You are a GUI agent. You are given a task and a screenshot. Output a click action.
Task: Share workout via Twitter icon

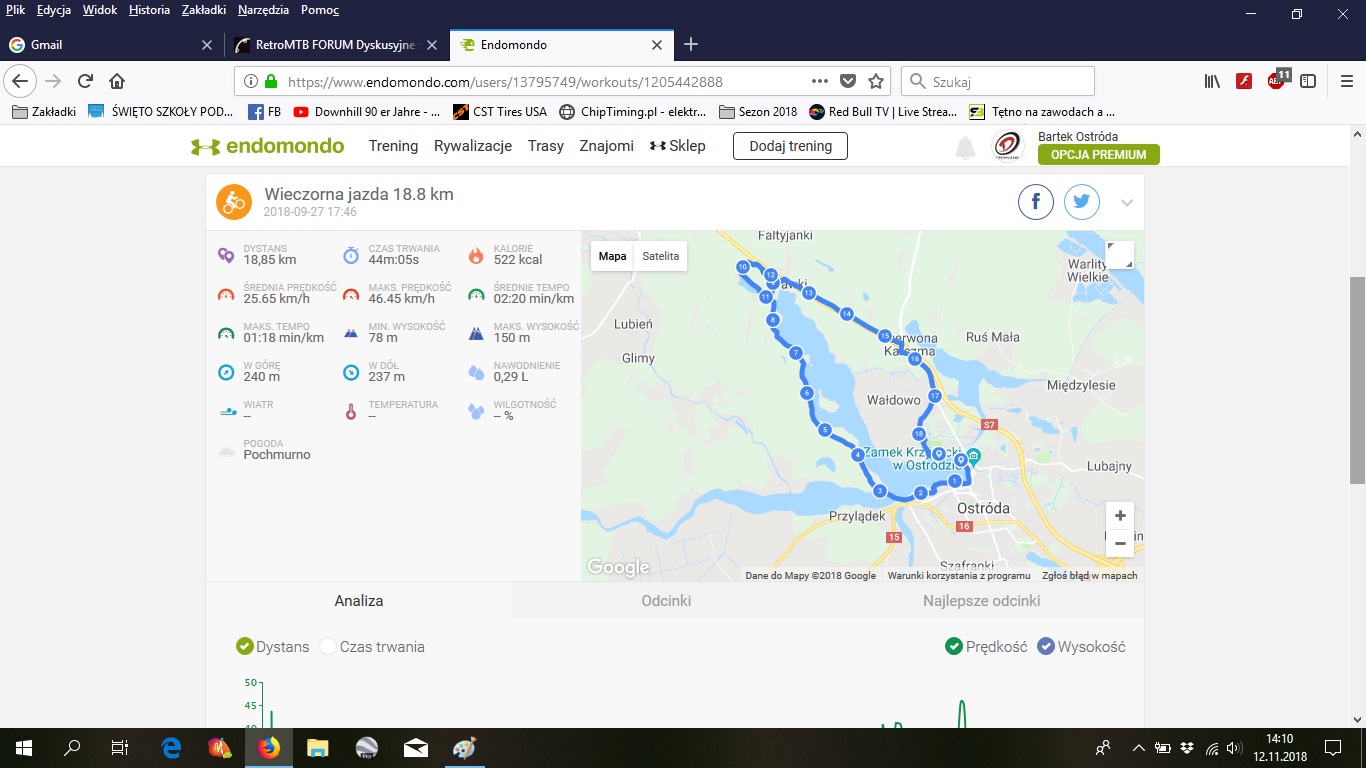1081,202
